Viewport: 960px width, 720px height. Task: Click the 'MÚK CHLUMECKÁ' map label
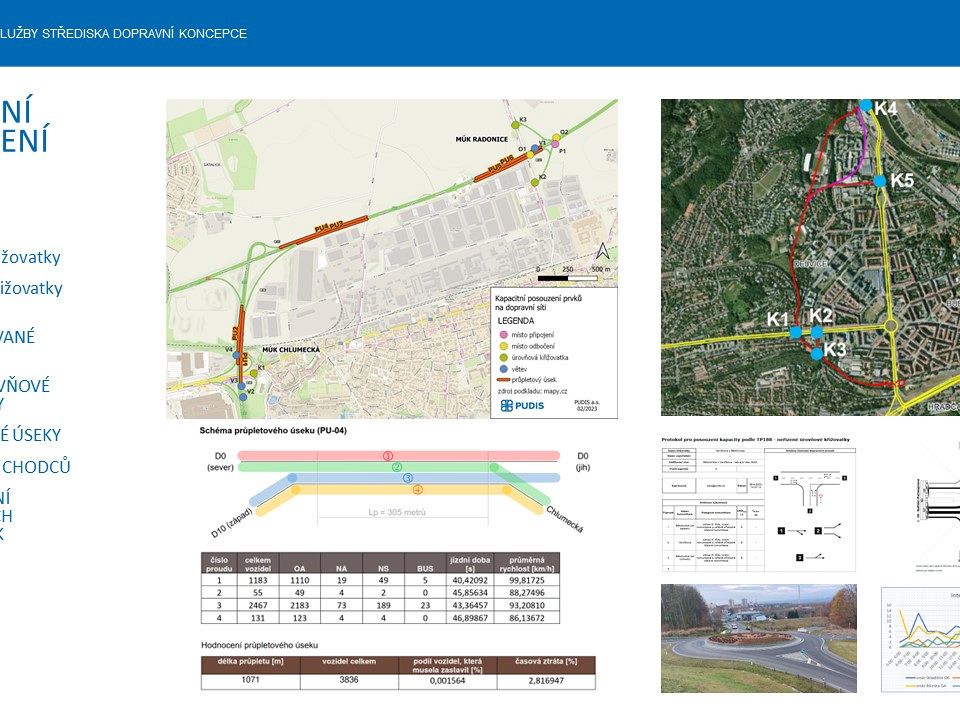point(291,350)
